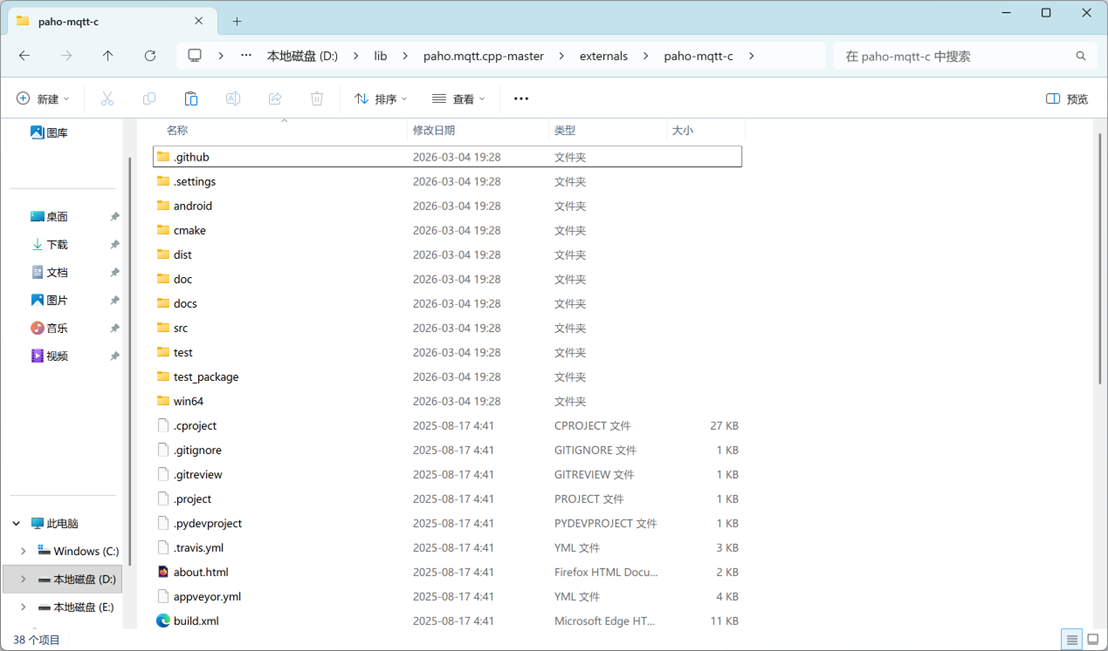Open Documents in quick access

[x=49, y=272]
